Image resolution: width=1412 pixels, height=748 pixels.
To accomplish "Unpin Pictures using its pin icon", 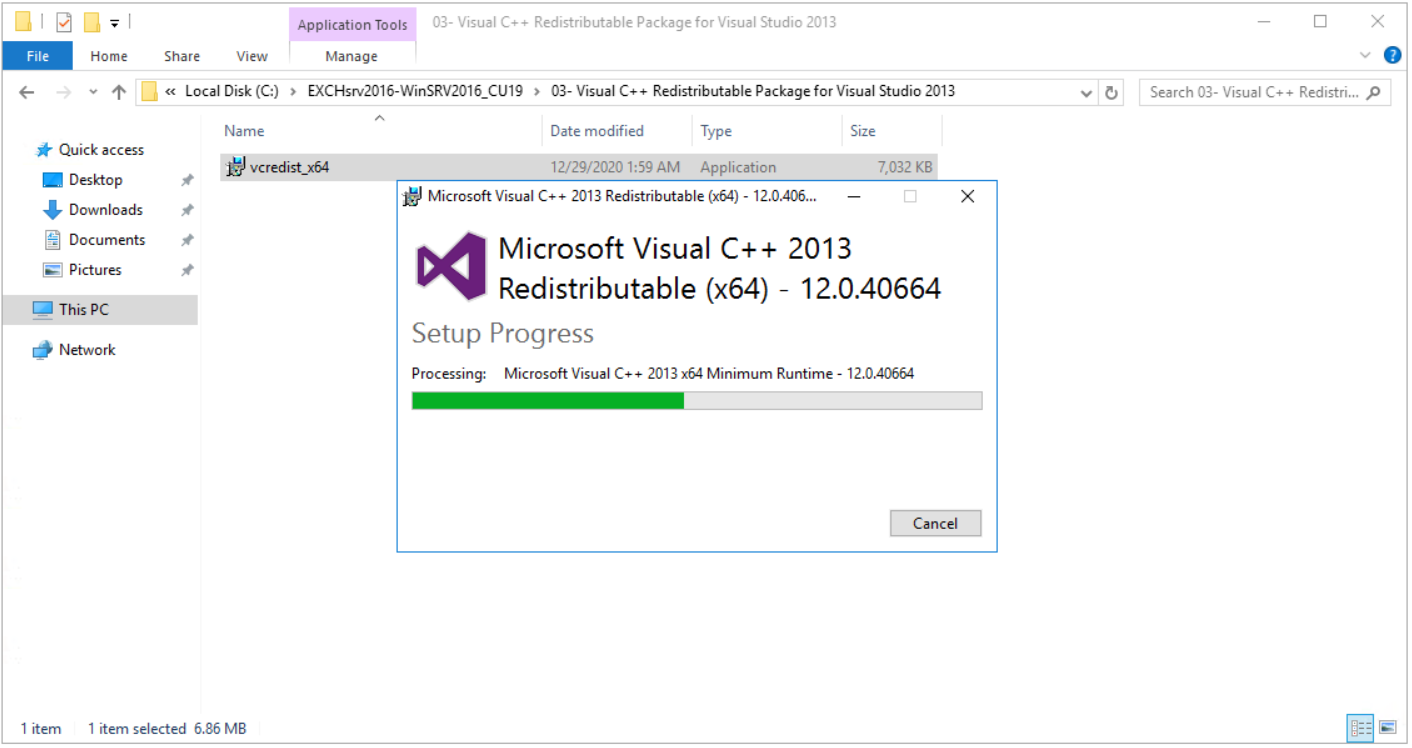I will [186, 271].
